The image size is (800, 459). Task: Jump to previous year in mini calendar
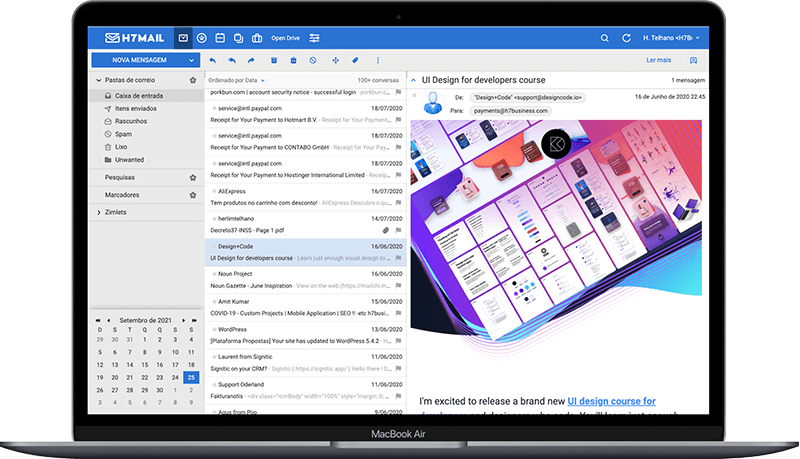click(x=97, y=320)
